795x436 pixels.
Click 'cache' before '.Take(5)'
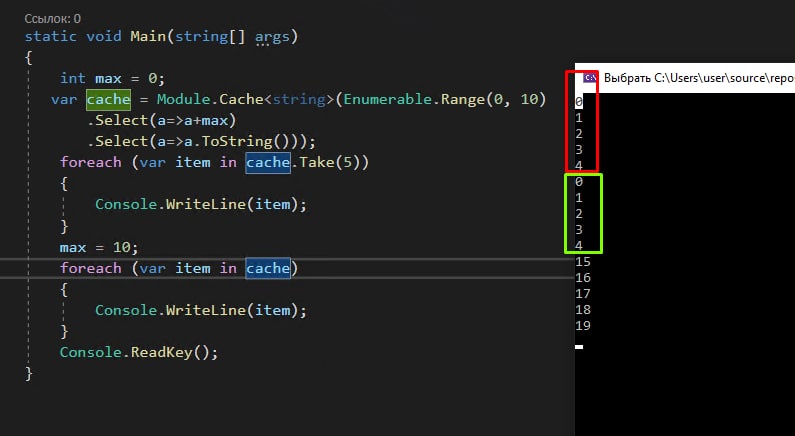pos(268,162)
